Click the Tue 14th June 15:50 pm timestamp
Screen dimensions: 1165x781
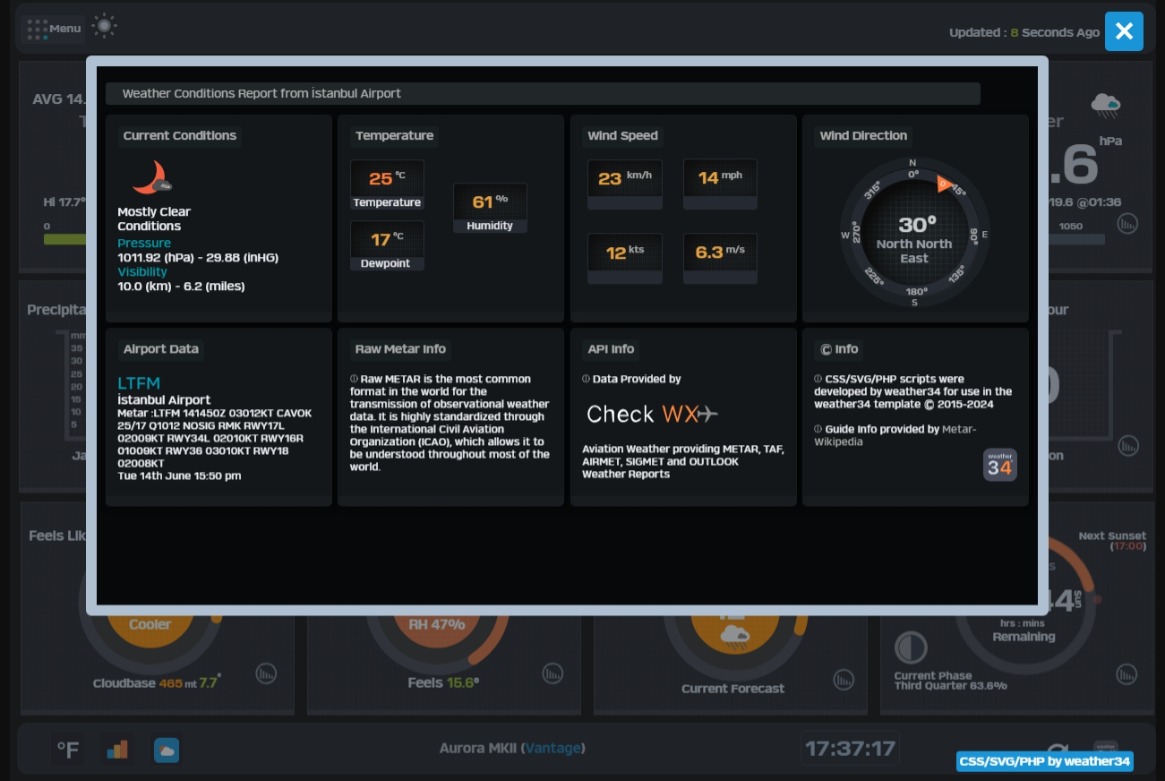pos(179,476)
